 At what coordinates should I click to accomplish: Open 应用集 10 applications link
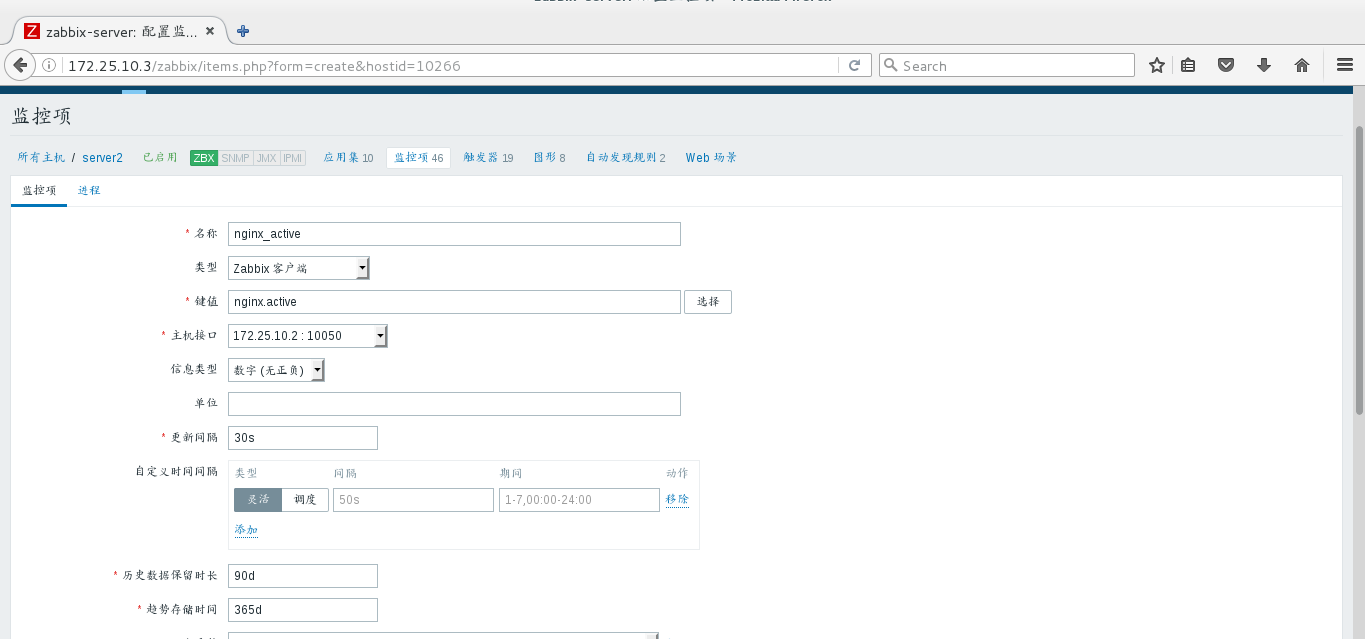pos(348,158)
